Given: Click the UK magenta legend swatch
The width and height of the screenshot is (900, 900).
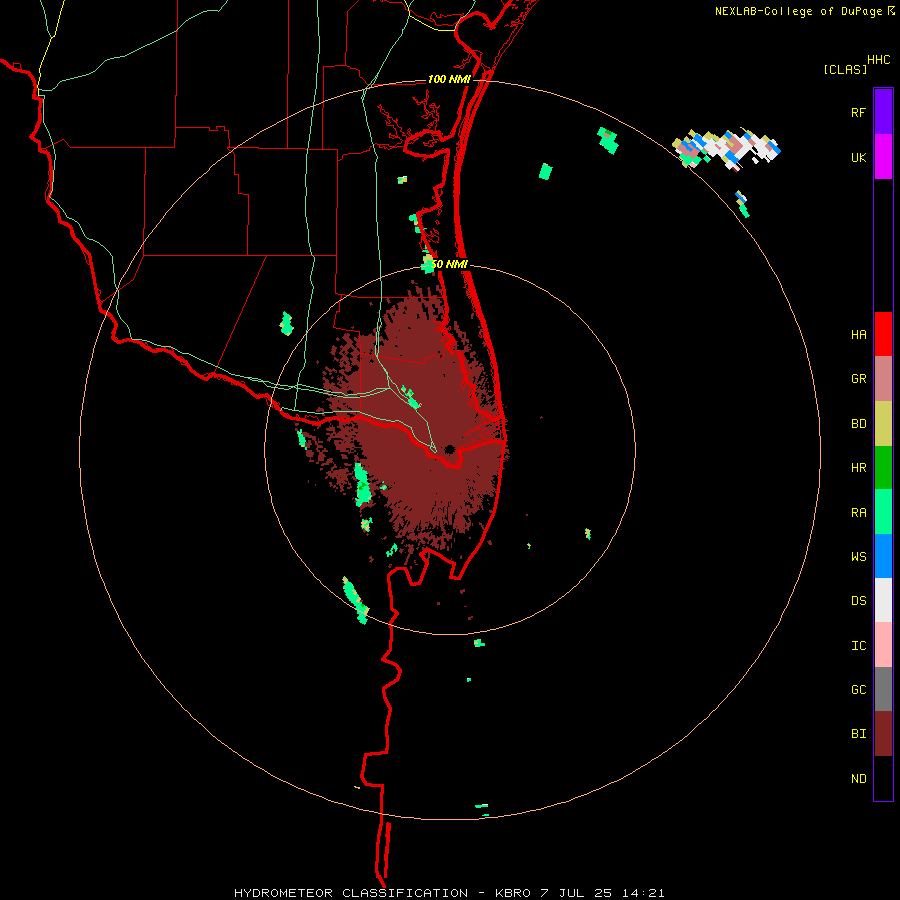Looking at the screenshot, I should [x=883, y=157].
